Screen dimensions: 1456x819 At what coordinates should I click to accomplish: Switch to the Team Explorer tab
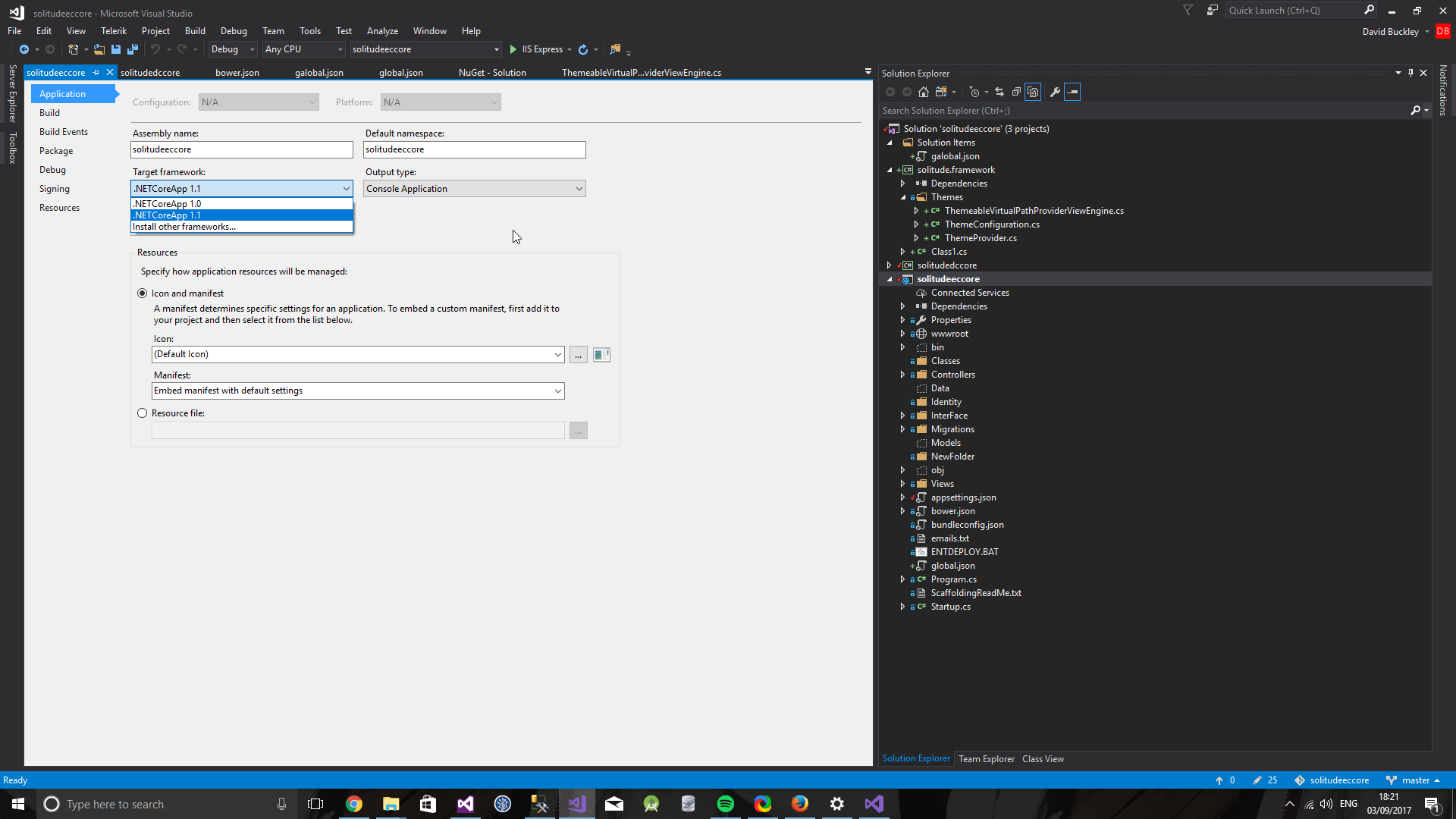(x=987, y=759)
